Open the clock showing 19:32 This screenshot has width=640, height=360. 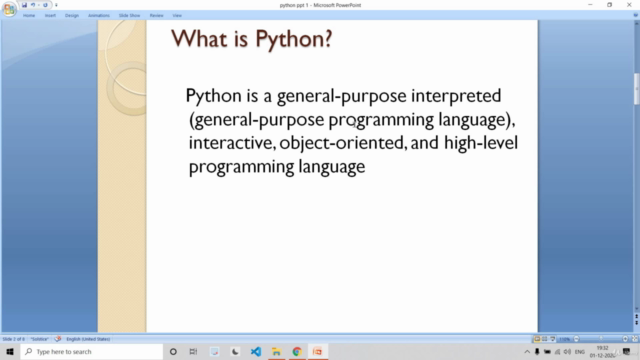click(602, 352)
